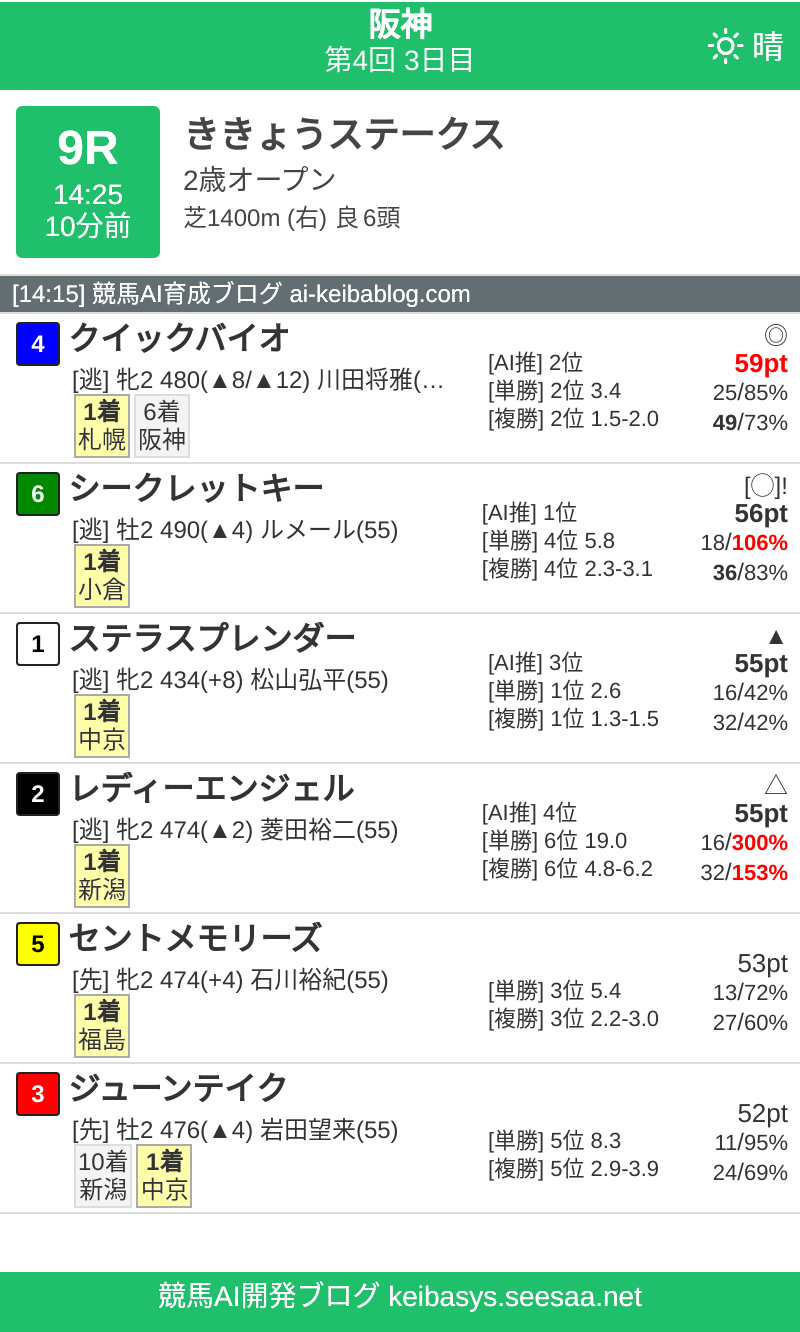Select the yellow number 5 badge
Screen dimensions: 800x1332
37,944
